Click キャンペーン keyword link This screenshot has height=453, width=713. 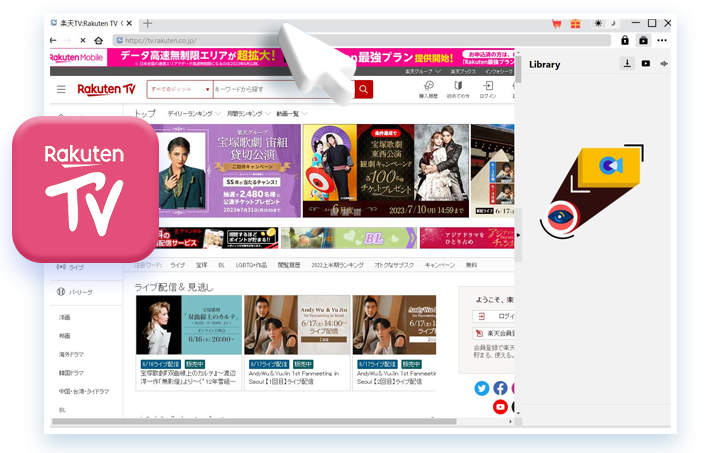click(x=439, y=265)
